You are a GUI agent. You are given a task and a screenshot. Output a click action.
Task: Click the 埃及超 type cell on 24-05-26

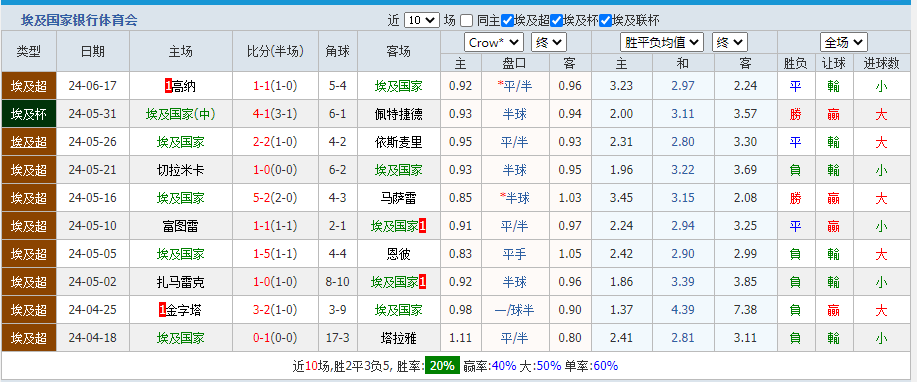(29, 142)
